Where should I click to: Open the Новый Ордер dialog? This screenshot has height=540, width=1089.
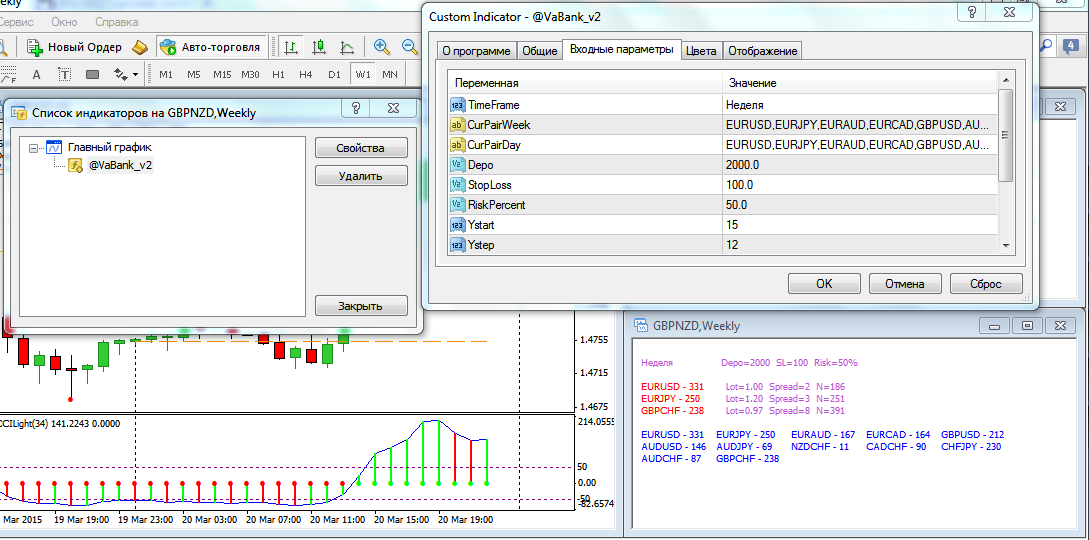74,47
